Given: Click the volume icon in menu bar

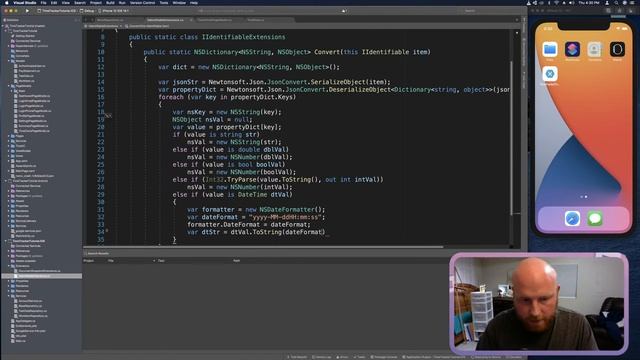Looking at the screenshot, I should point(571,3).
